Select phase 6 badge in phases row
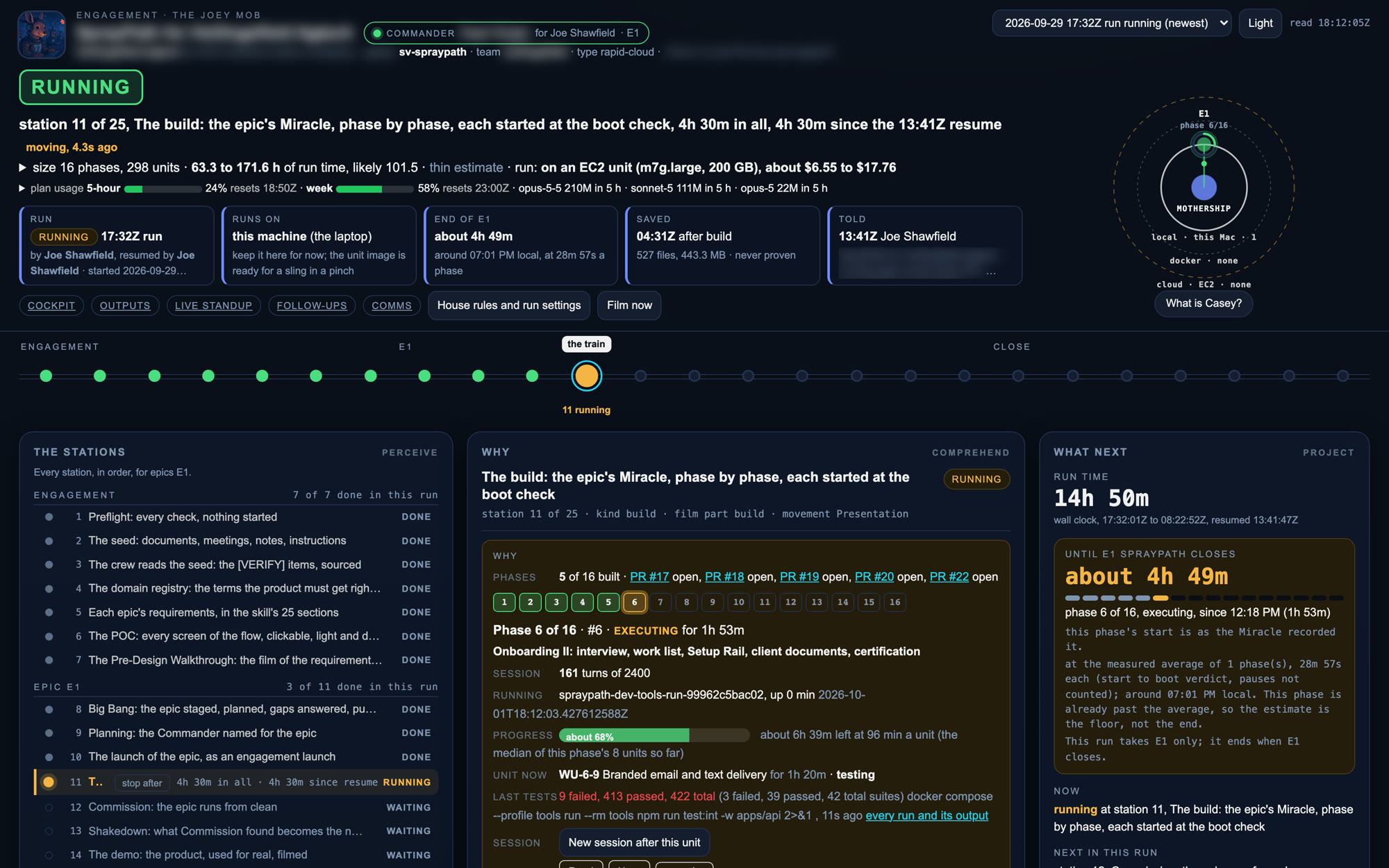Image resolution: width=1389 pixels, height=868 pixels. pyautogui.click(x=634, y=602)
